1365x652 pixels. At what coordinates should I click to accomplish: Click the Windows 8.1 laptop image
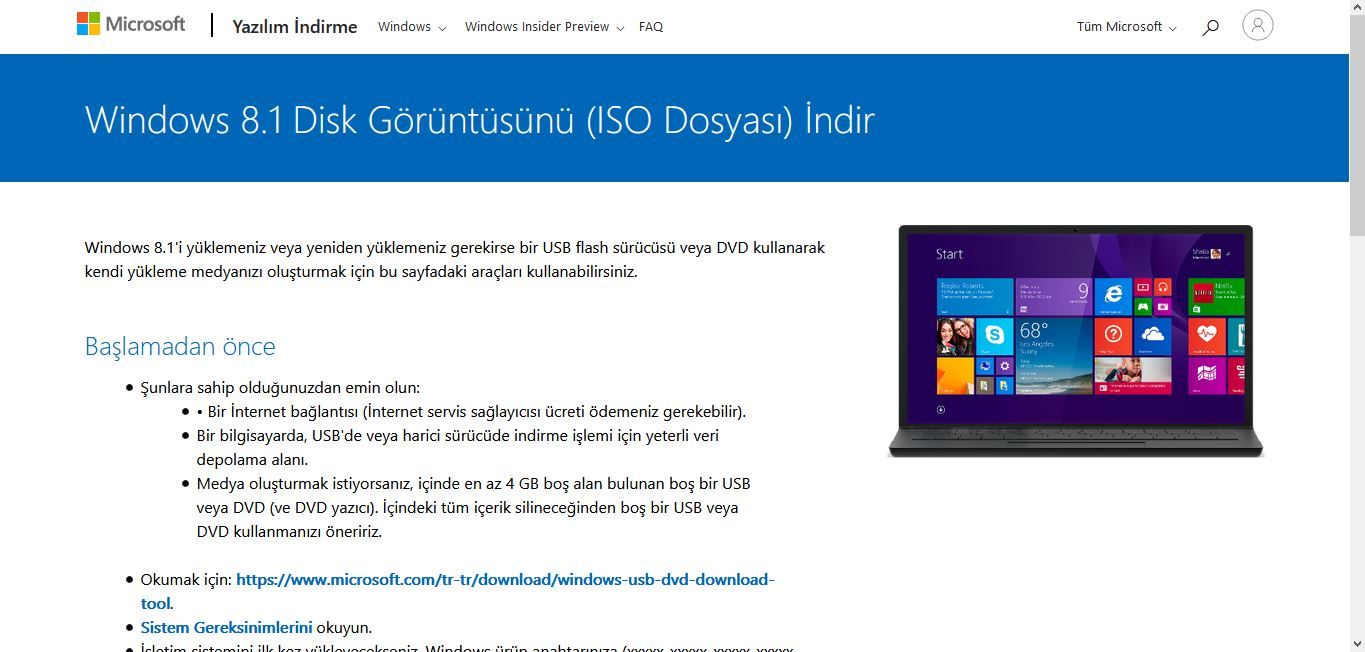coord(1075,341)
